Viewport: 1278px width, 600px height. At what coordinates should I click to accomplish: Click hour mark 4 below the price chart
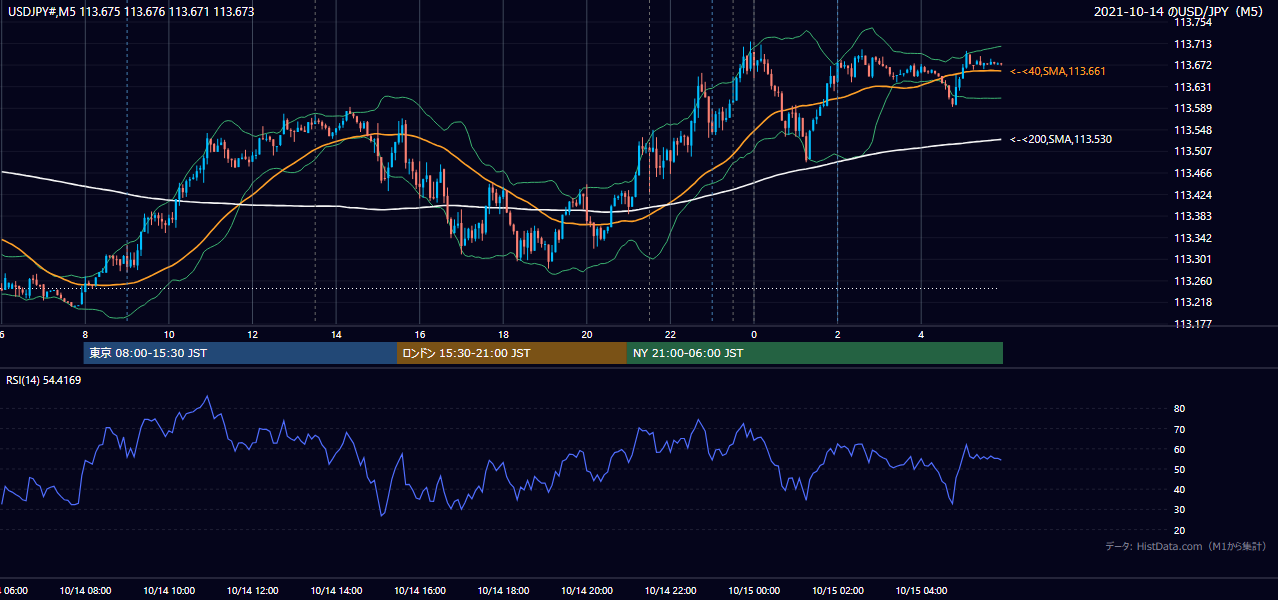click(x=921, y=335)
